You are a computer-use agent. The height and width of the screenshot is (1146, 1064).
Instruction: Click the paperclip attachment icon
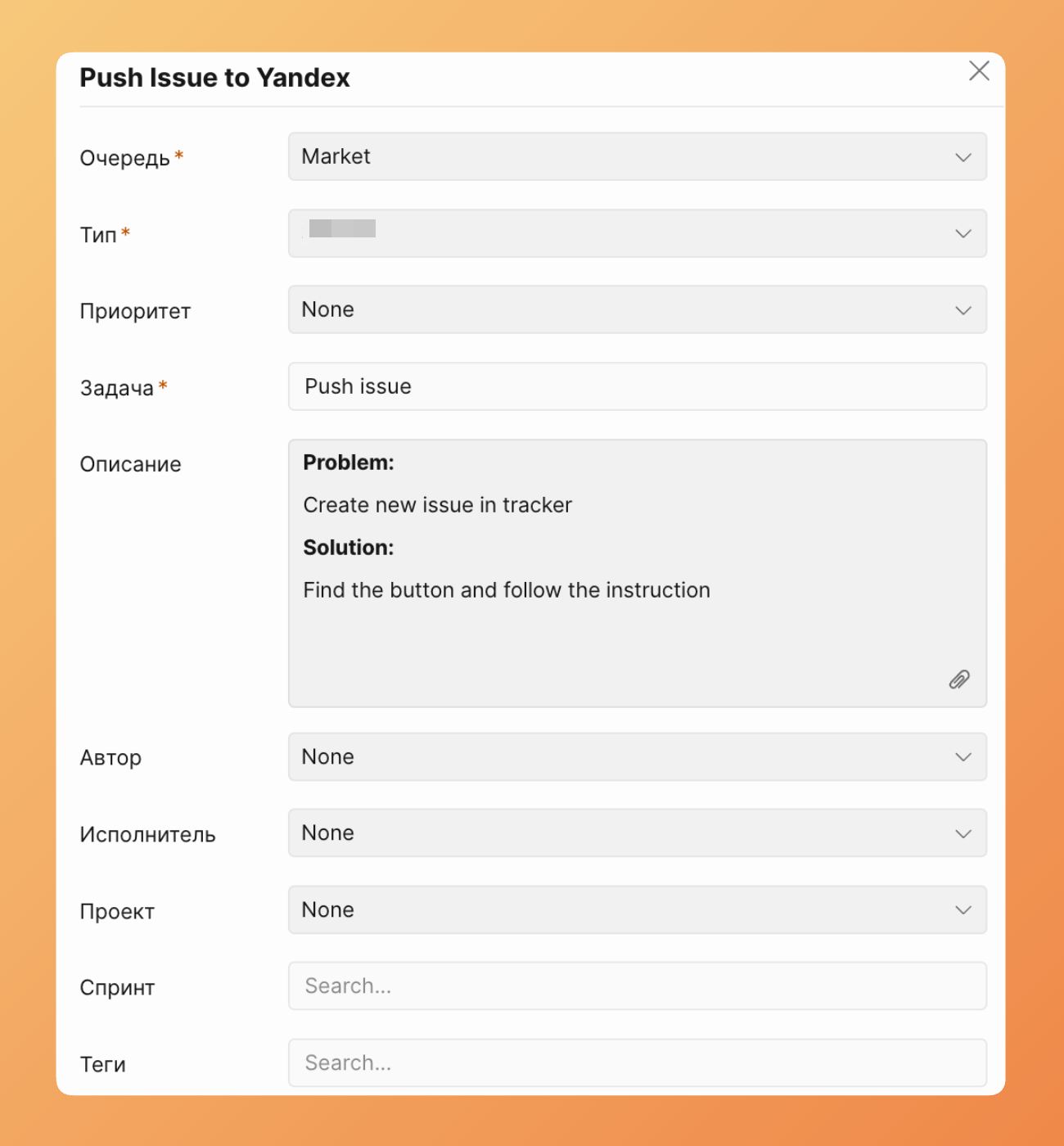[x=959, y=679]
